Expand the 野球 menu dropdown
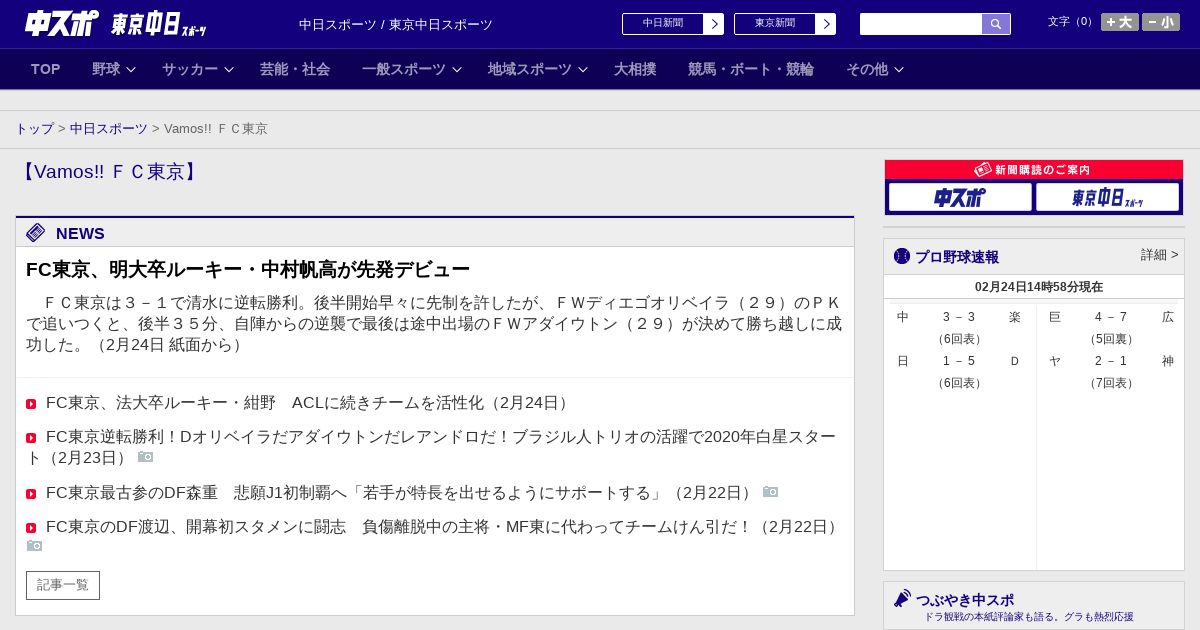 (x=114, y=69)
